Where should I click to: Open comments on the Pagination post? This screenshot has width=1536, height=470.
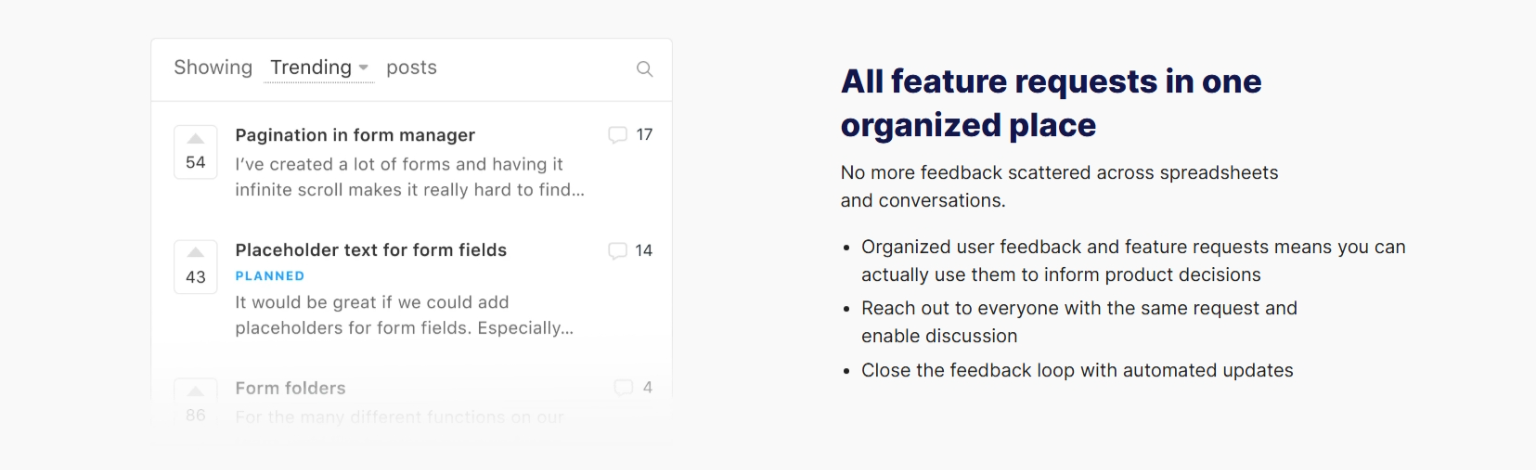click(x=630, y=135)
